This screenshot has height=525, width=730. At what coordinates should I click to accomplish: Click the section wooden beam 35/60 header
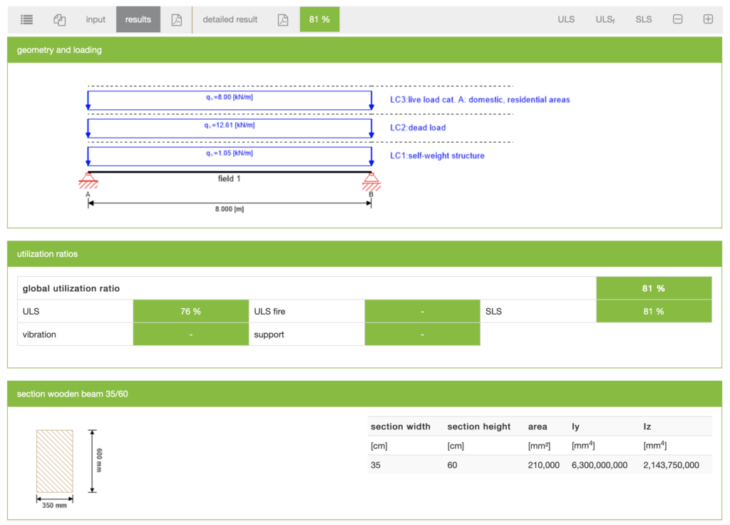point(364,393)
